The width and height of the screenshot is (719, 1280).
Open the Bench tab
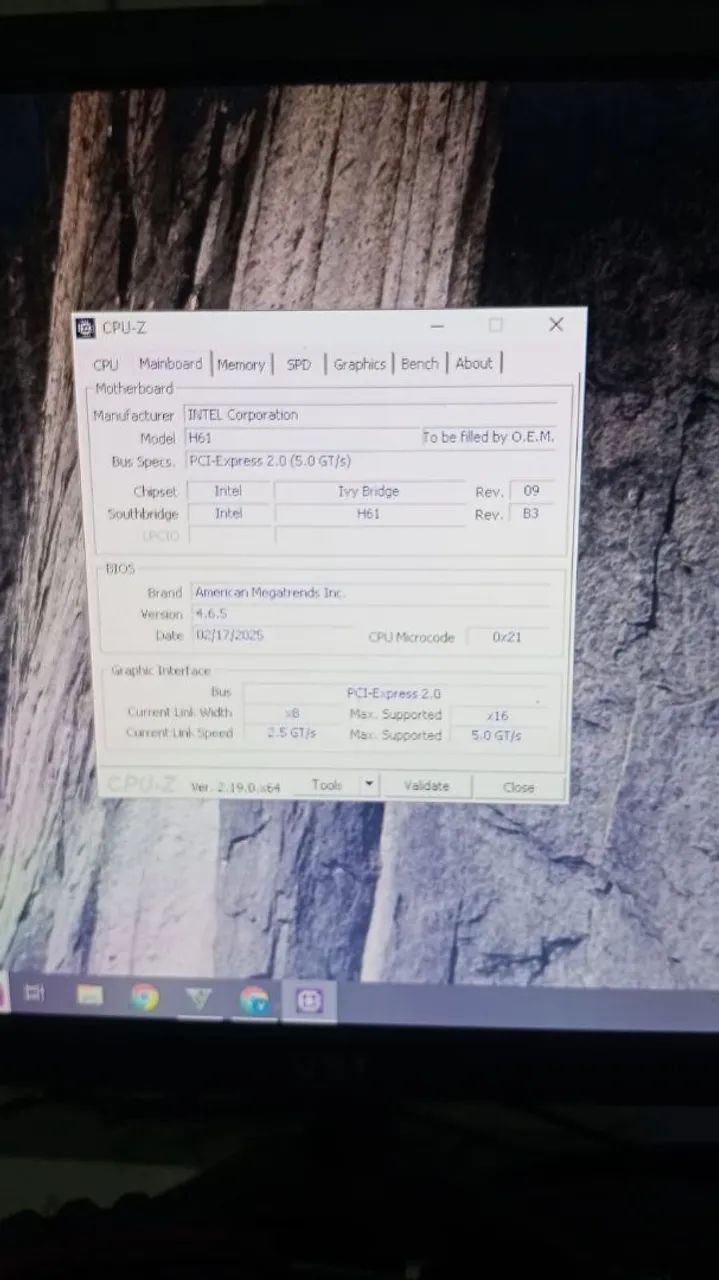419,364
